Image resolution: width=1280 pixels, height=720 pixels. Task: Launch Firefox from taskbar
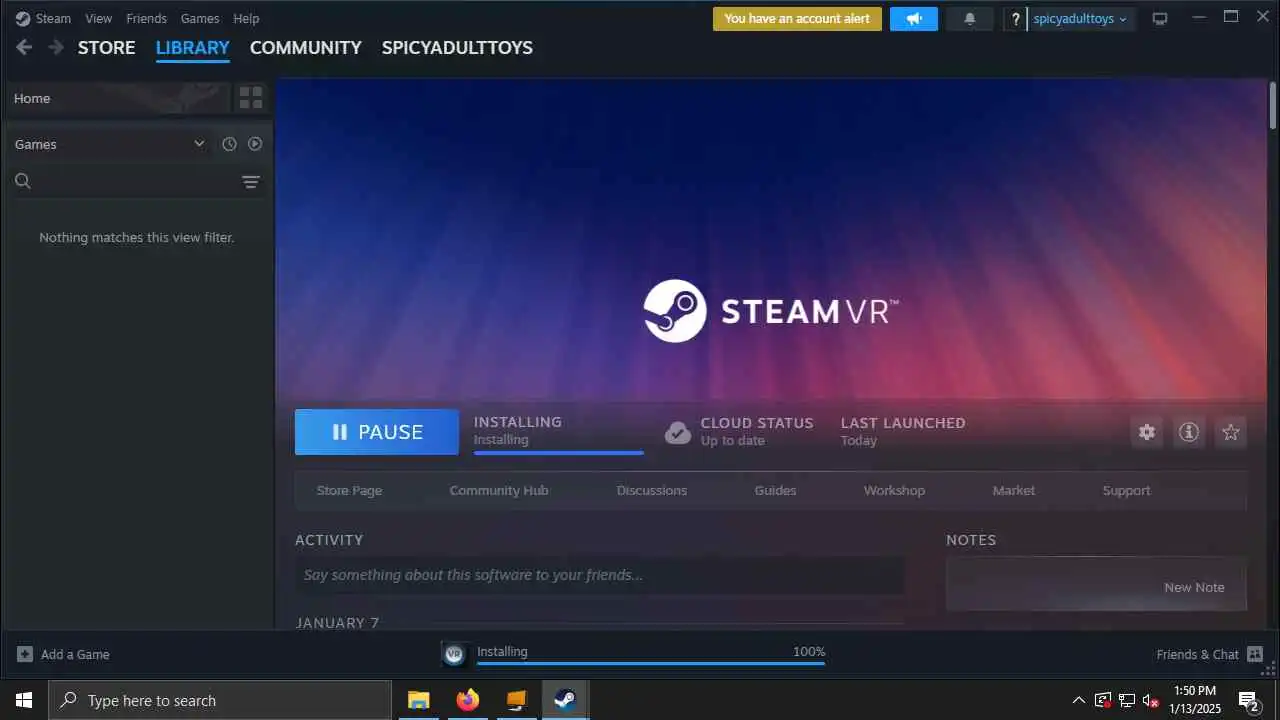pos(467,700)
